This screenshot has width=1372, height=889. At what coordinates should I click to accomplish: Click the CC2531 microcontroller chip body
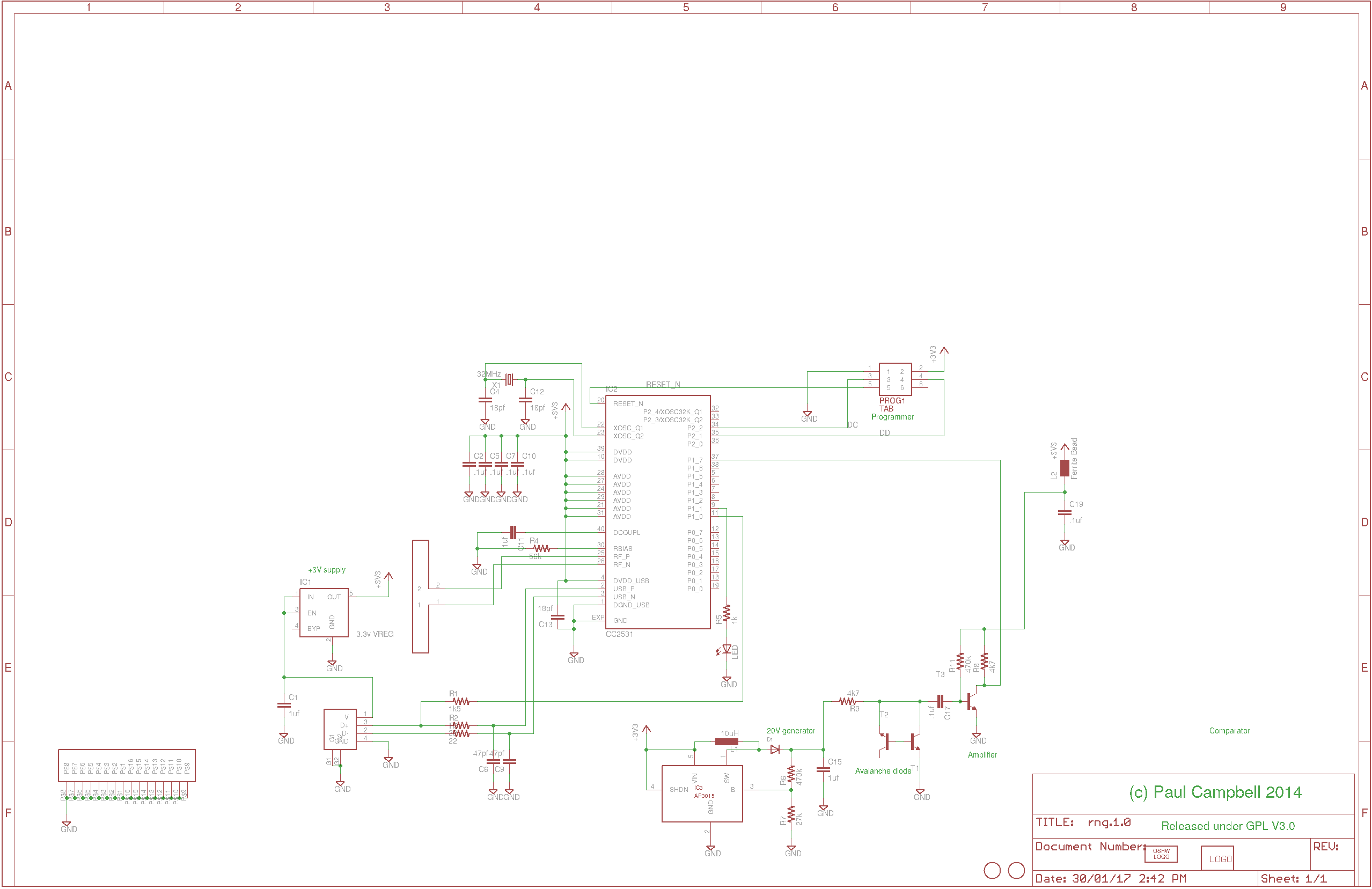click(657, 512)
